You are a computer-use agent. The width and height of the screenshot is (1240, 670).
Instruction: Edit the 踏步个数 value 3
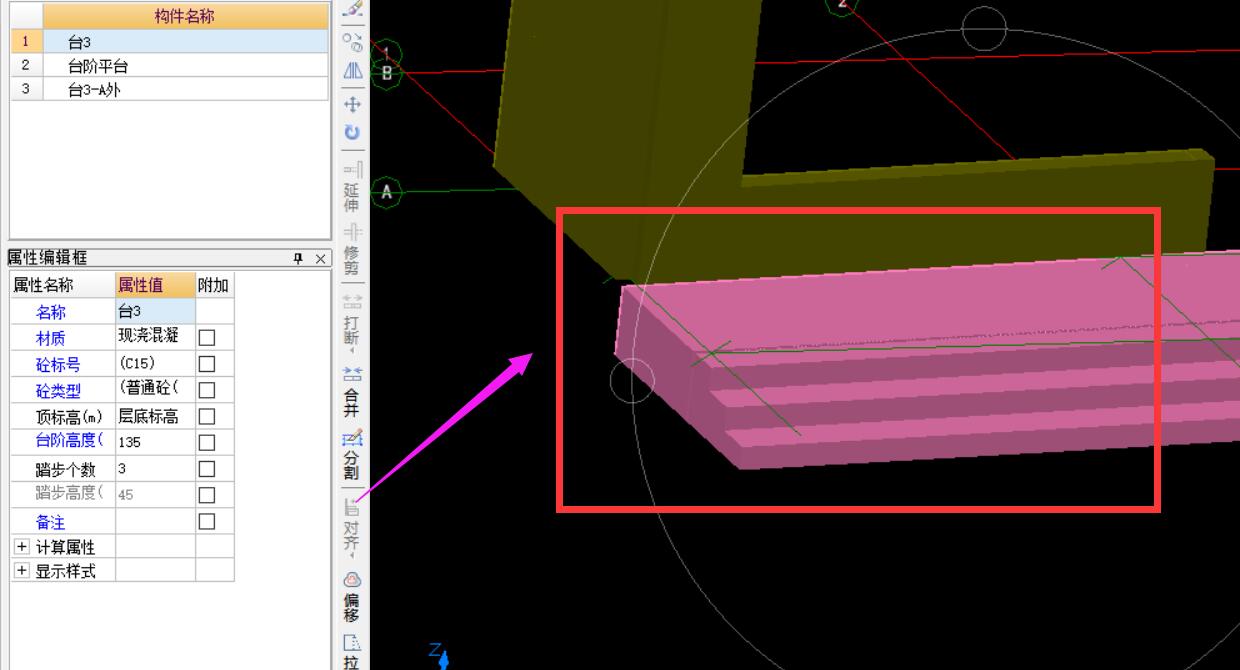tap(155, 467)
